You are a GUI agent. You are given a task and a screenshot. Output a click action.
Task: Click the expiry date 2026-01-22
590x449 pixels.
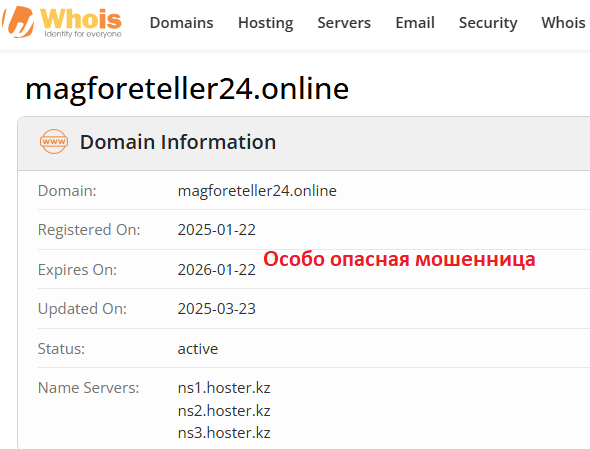(216, 270)
